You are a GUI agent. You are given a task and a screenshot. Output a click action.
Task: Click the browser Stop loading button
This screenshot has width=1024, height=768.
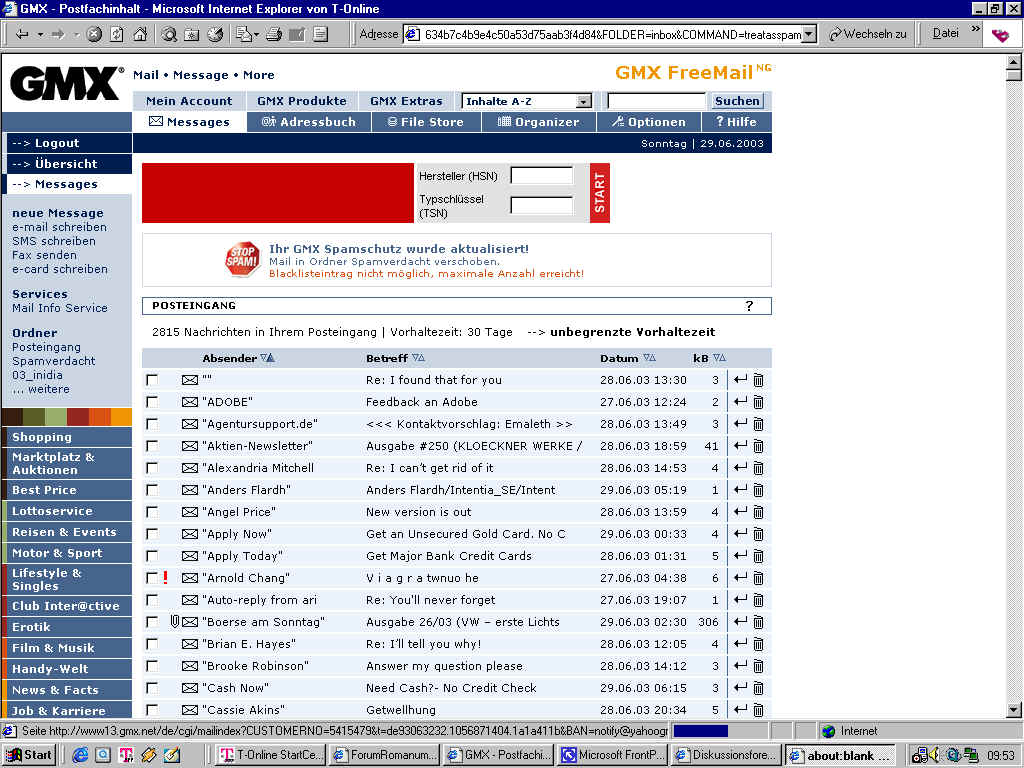point(94,34)
